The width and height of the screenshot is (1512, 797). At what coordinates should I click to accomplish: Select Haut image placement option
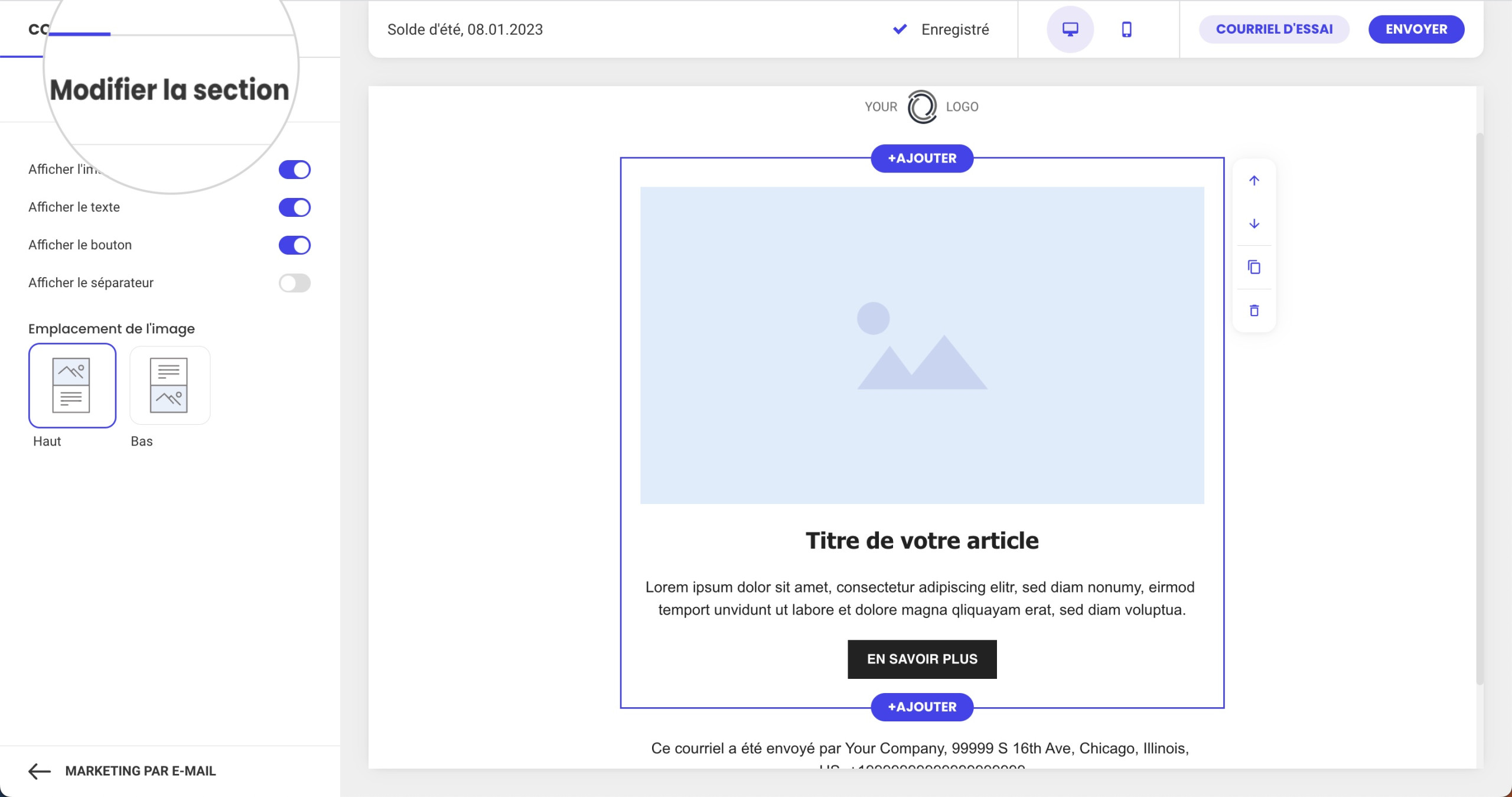[x=72, y=385]
